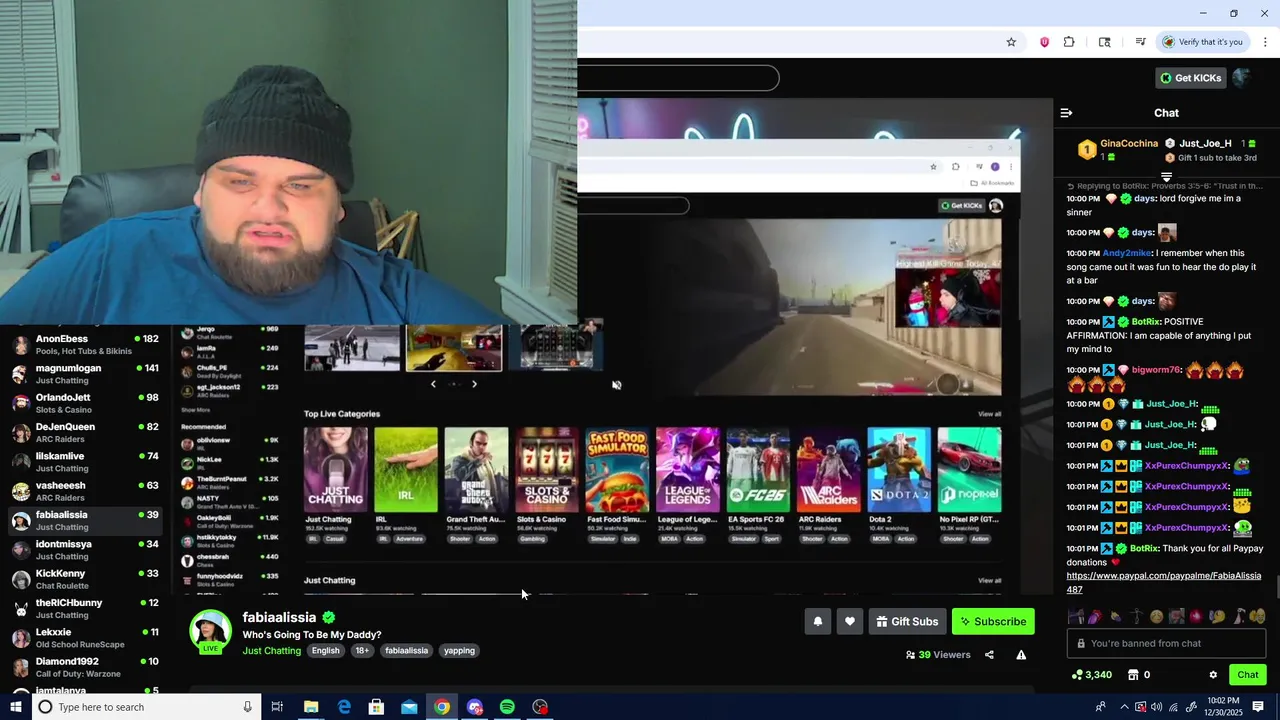1280x720 pixels.
Task: Open Lekxxie channel in sidebar
Action: point(84,638)
